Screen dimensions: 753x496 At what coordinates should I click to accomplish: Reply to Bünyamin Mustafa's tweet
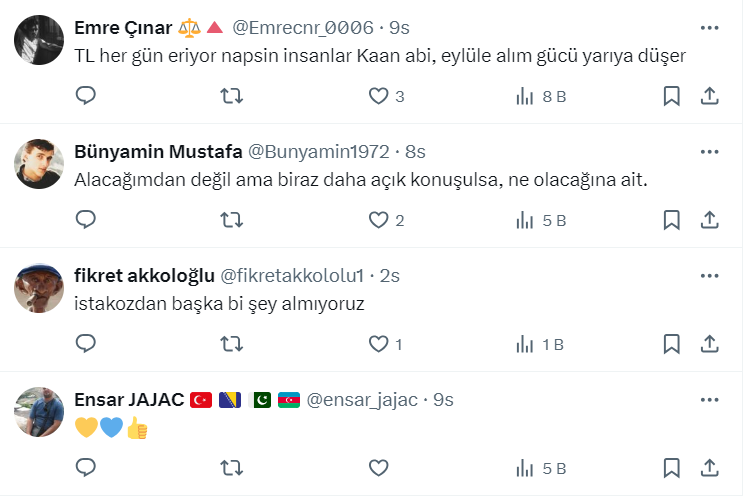86,220
